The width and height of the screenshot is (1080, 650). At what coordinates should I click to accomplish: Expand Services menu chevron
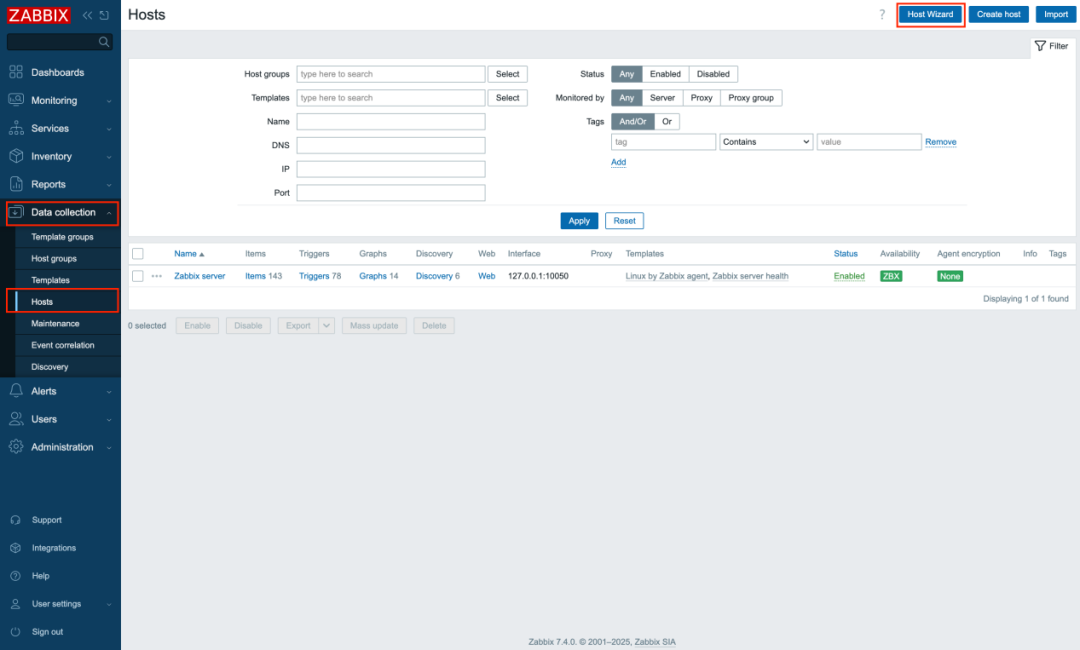[109, 129]
